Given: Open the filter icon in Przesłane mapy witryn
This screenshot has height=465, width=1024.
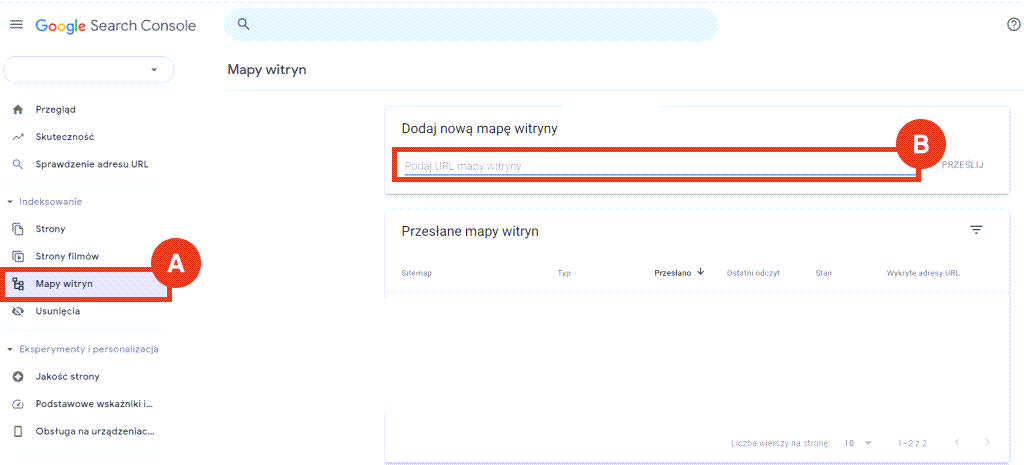Looking at the screenshot, I should [976, 230].
